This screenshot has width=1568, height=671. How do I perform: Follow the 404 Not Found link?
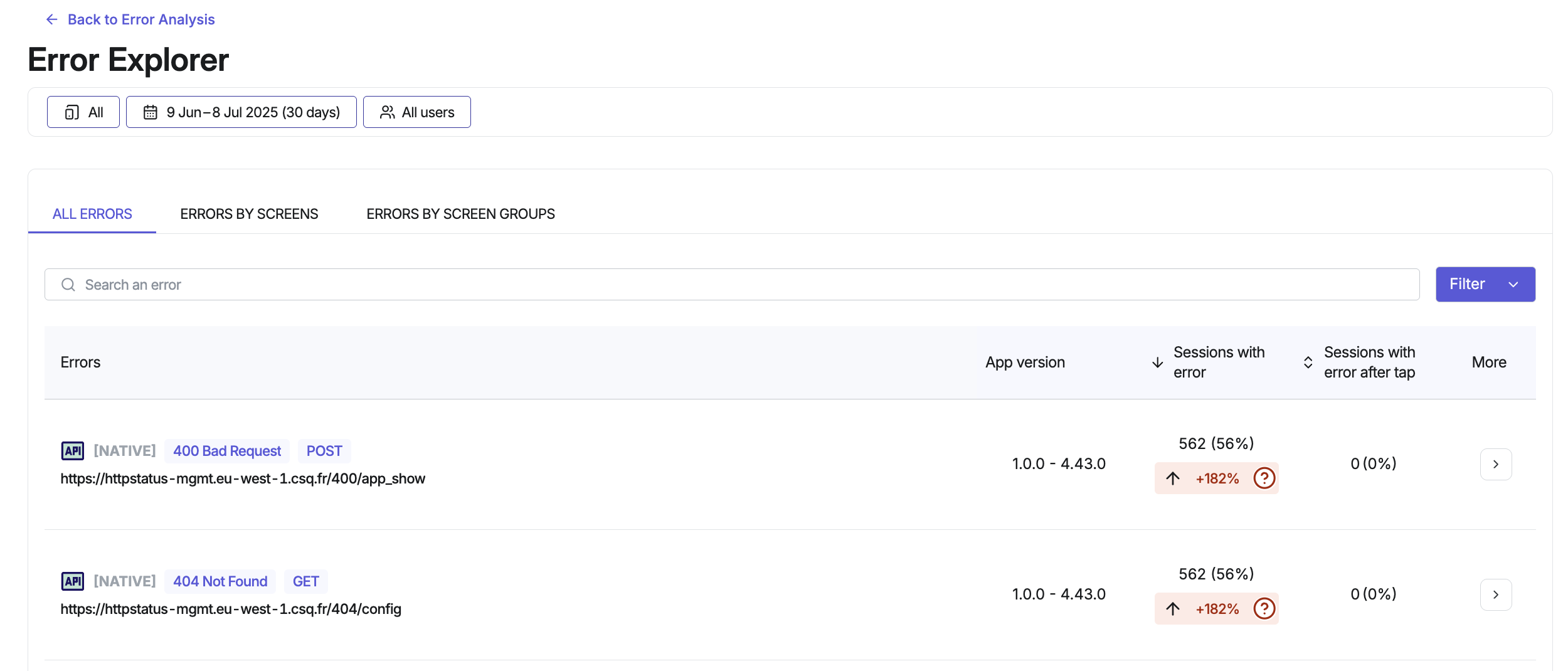(x=220, y=581)
